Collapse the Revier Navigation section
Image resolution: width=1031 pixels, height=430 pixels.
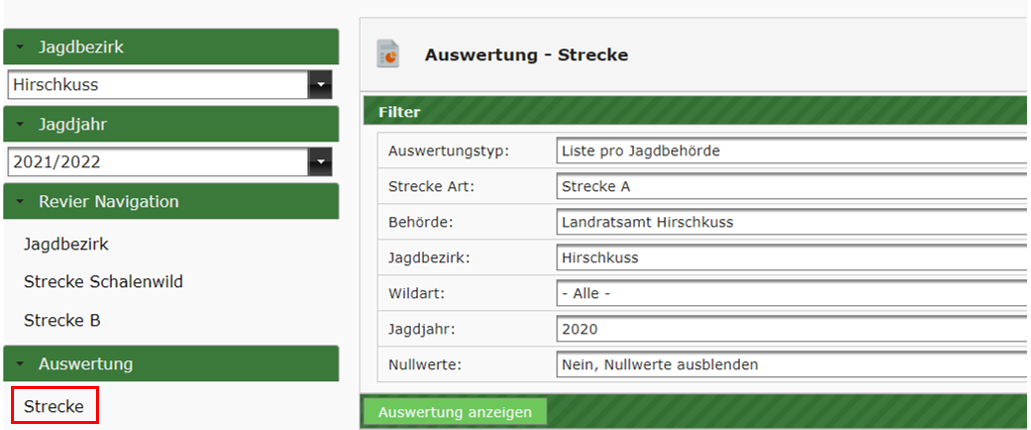point(20,201)
